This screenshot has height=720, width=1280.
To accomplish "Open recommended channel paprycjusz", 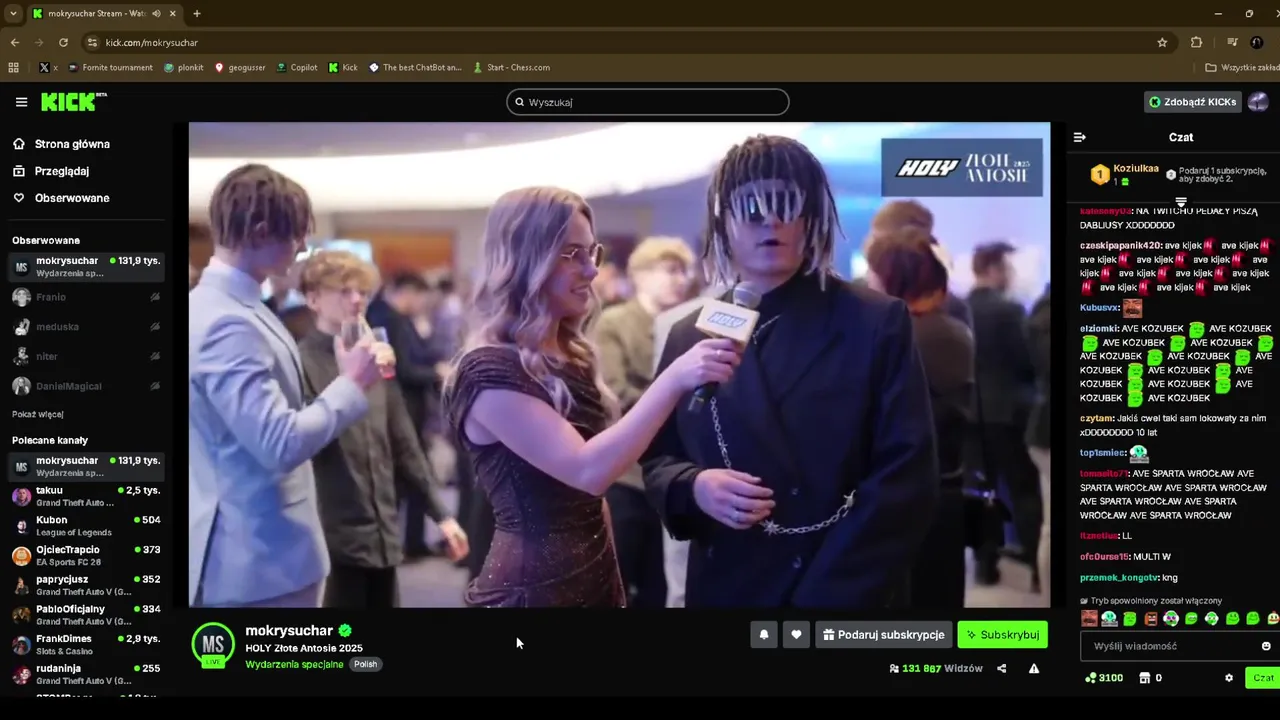I will 86,585.
